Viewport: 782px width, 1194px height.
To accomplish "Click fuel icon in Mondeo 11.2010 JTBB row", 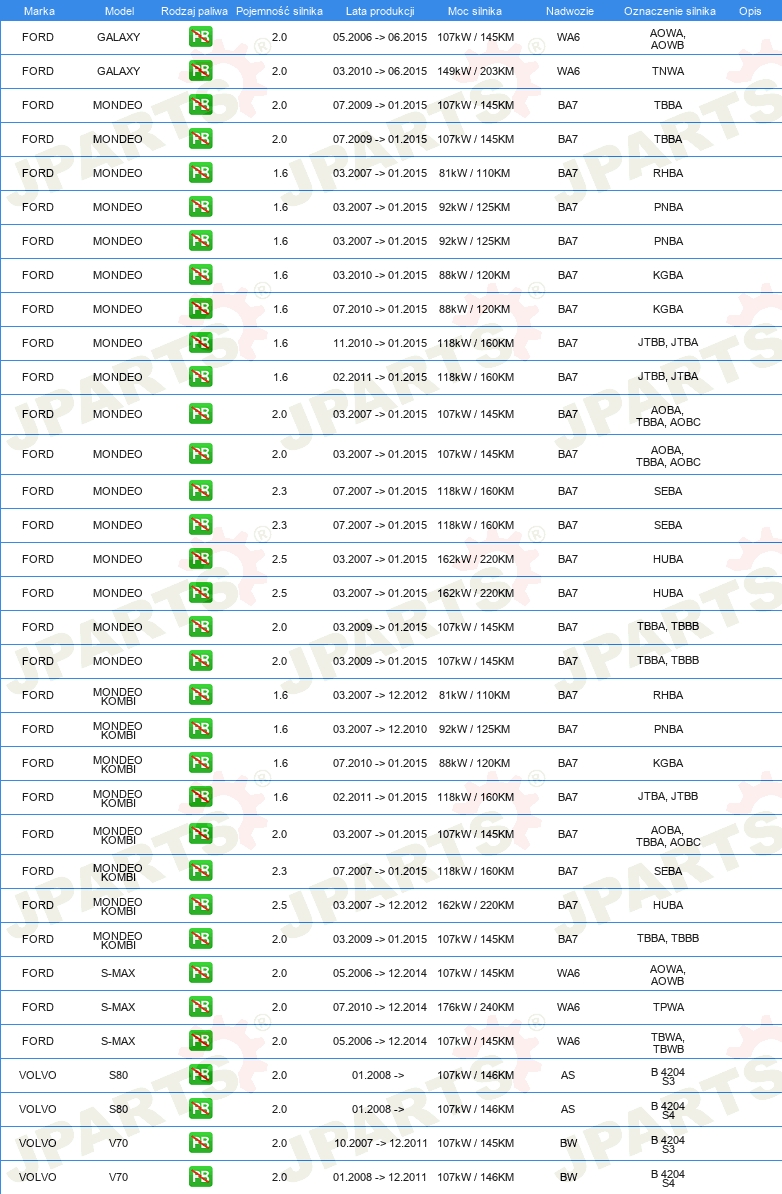I will click(x=200, y=343).
